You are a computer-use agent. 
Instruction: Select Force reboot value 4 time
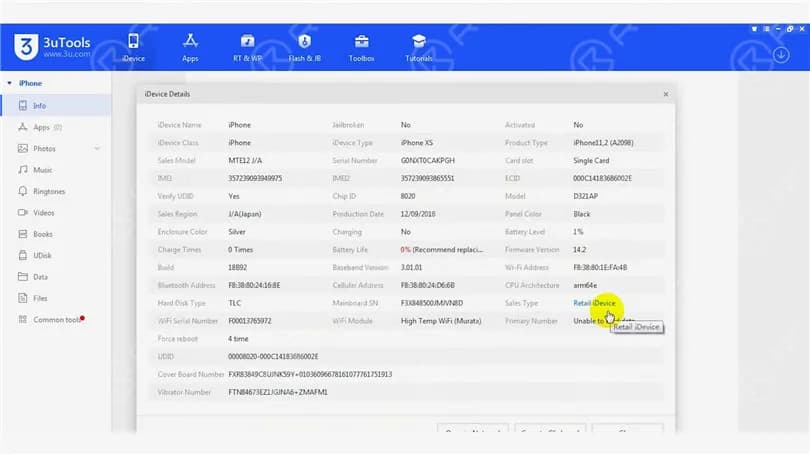click(238, 339)
